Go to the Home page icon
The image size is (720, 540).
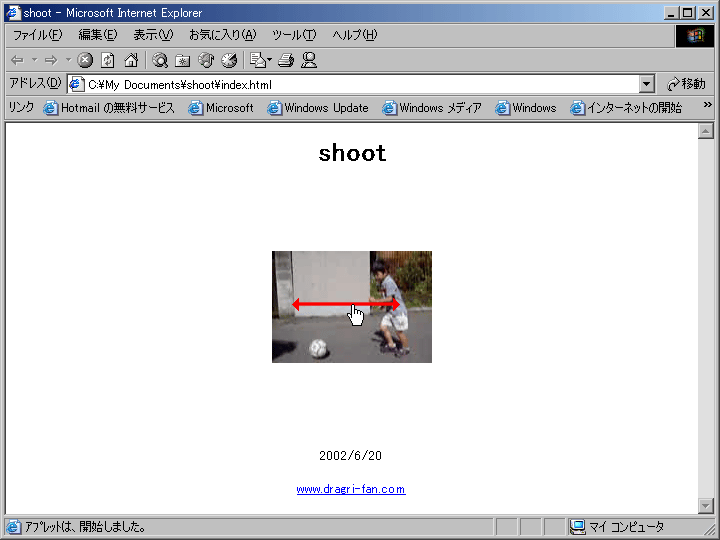point(131,60)
